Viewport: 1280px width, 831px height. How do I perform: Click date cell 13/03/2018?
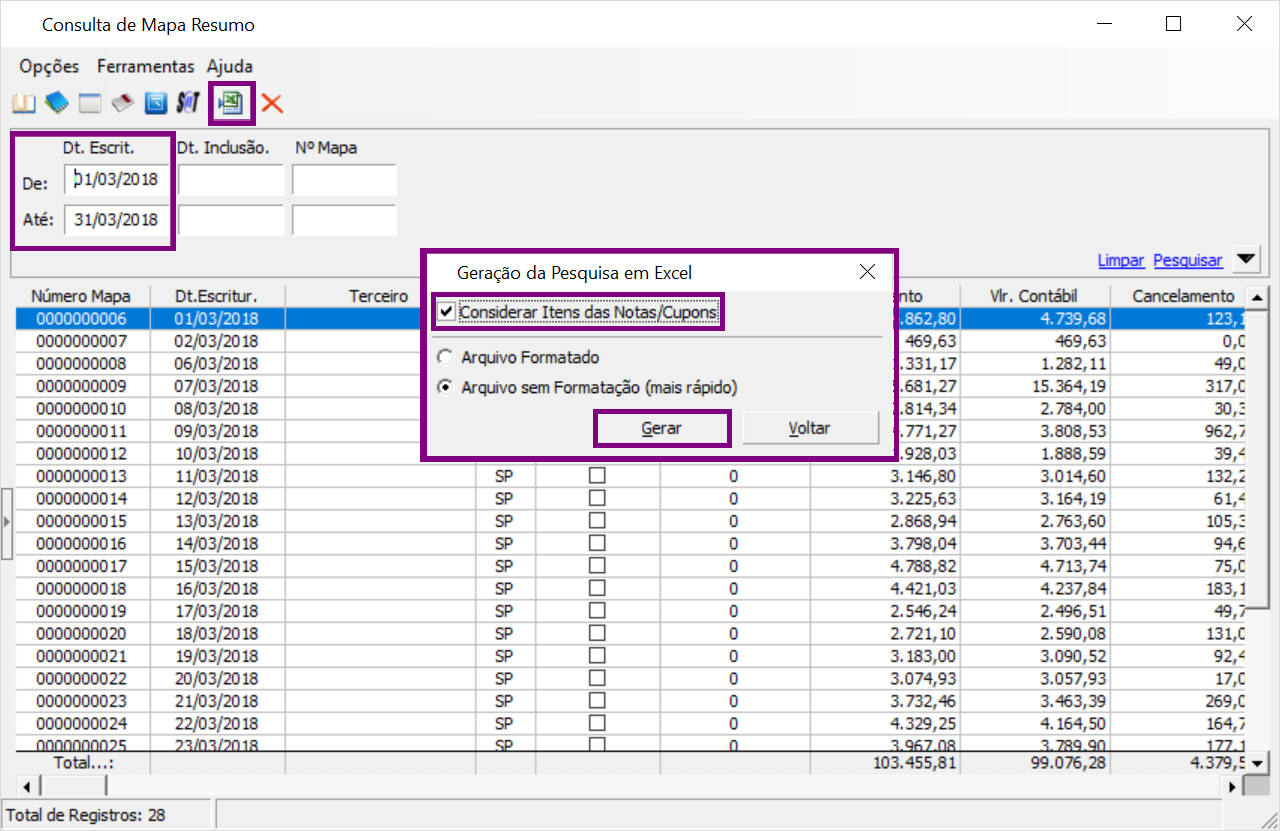point(217,521)
